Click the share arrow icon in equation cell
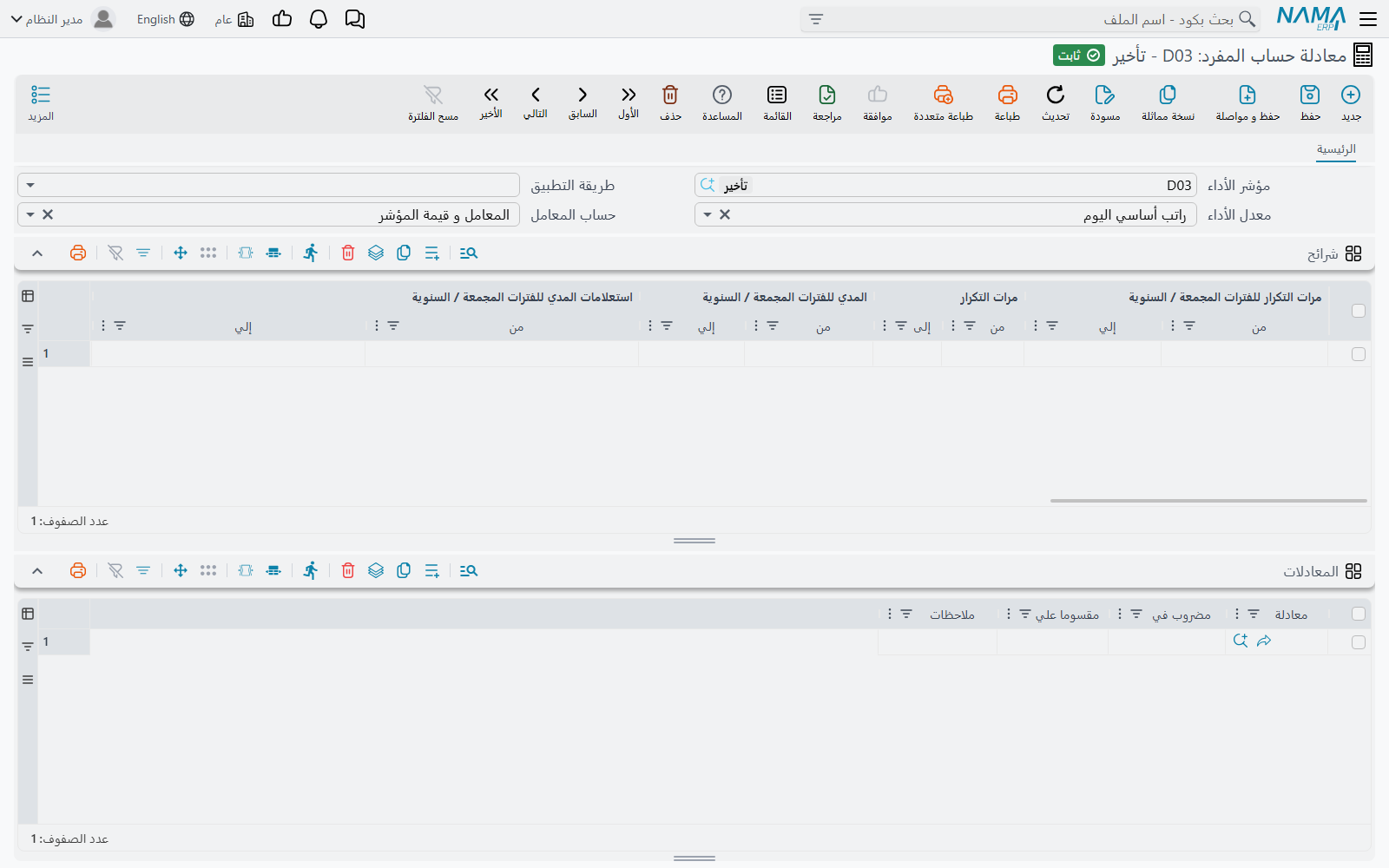The image size is (1389, 868). pyautogui.click(x=1264, y=641)
